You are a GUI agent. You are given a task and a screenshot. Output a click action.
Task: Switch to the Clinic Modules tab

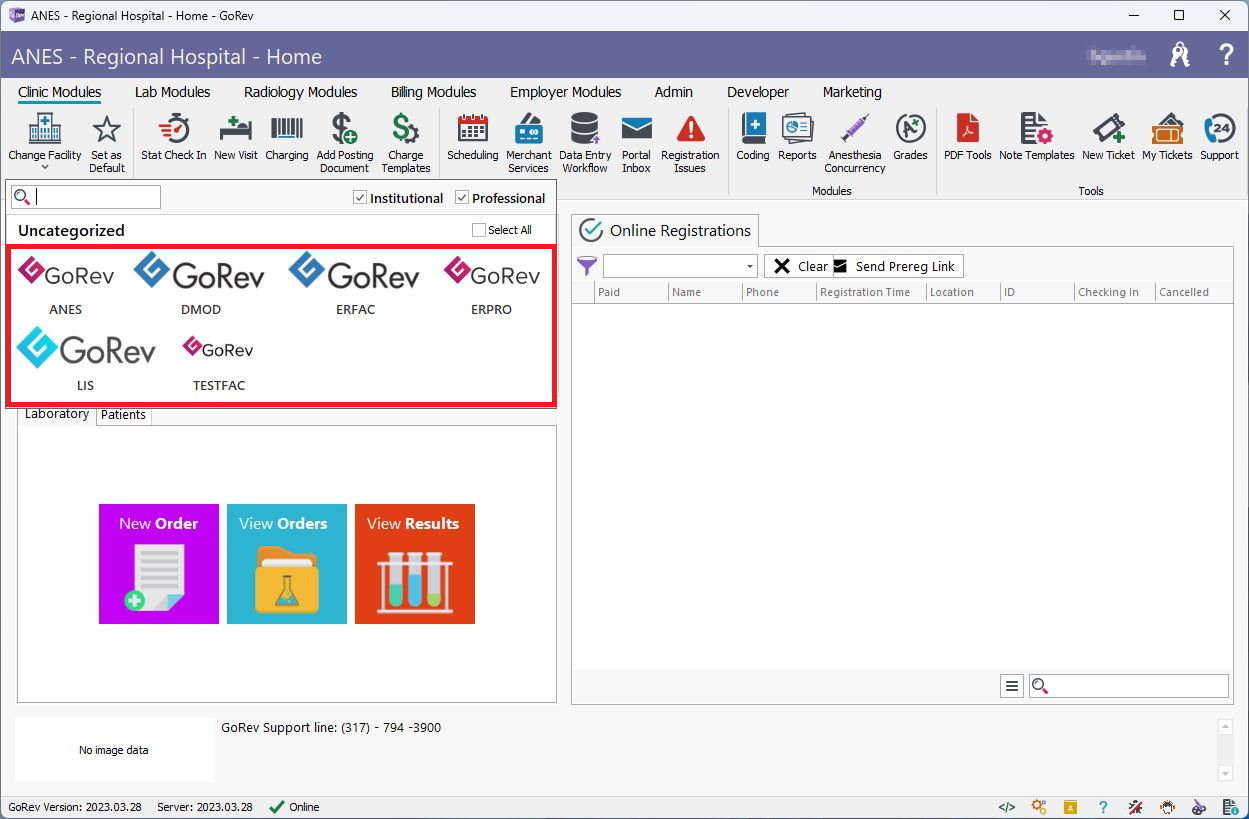tap(60, 92)
